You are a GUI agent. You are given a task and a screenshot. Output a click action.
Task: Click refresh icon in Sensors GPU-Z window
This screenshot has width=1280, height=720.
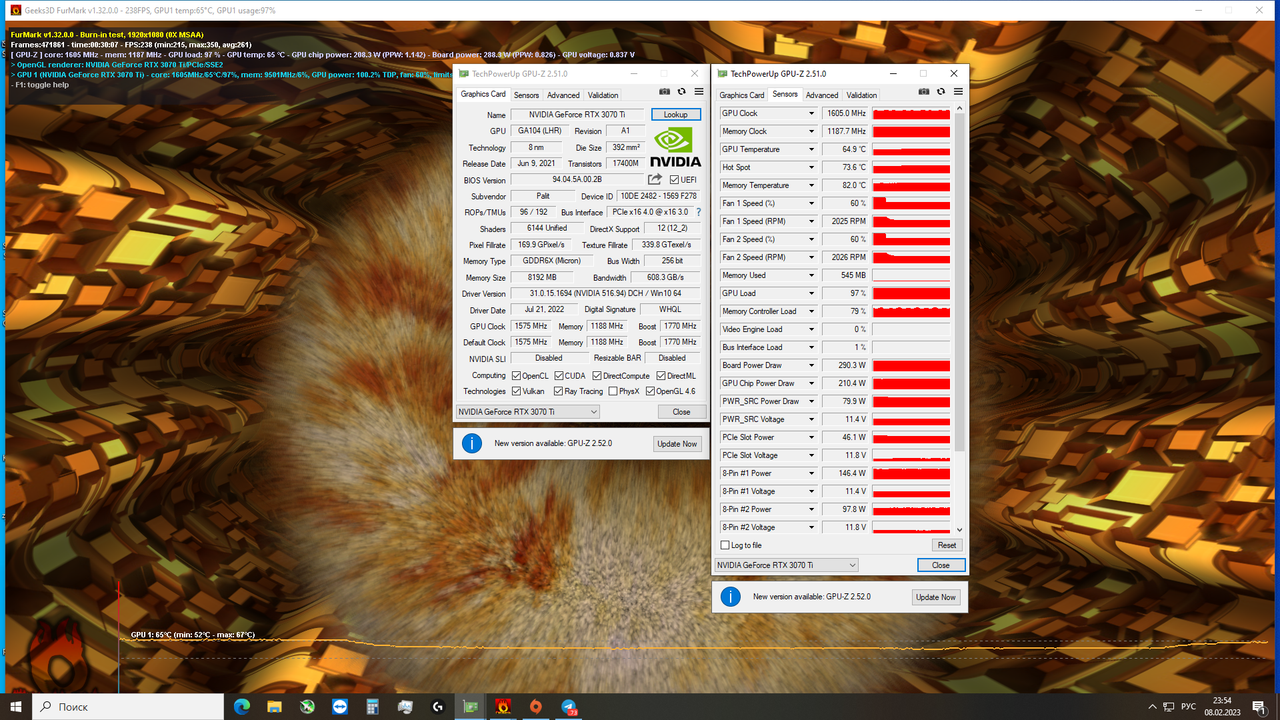coord(941,92)
